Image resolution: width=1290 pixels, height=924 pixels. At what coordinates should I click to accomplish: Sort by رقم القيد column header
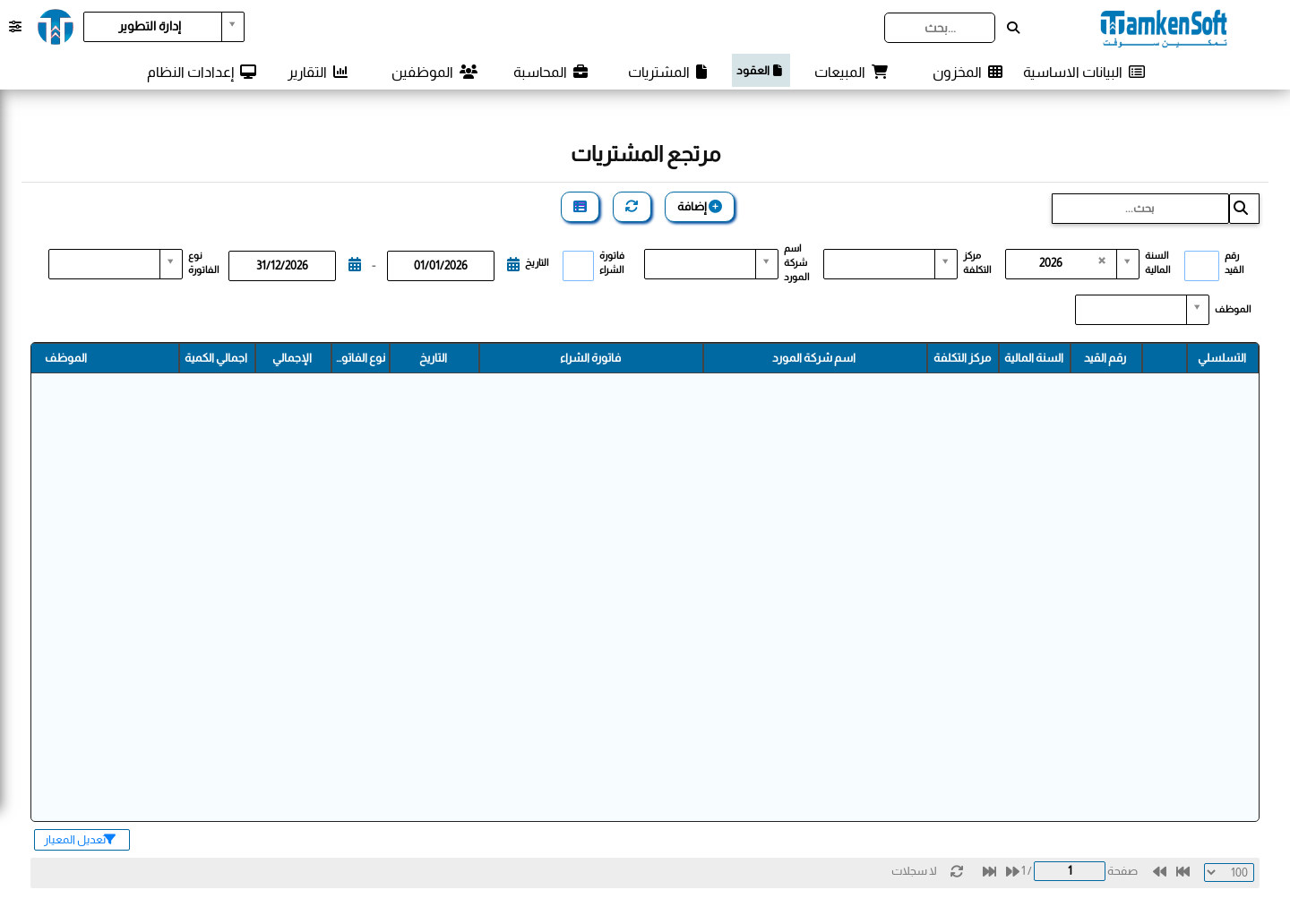coord(1105,358)
